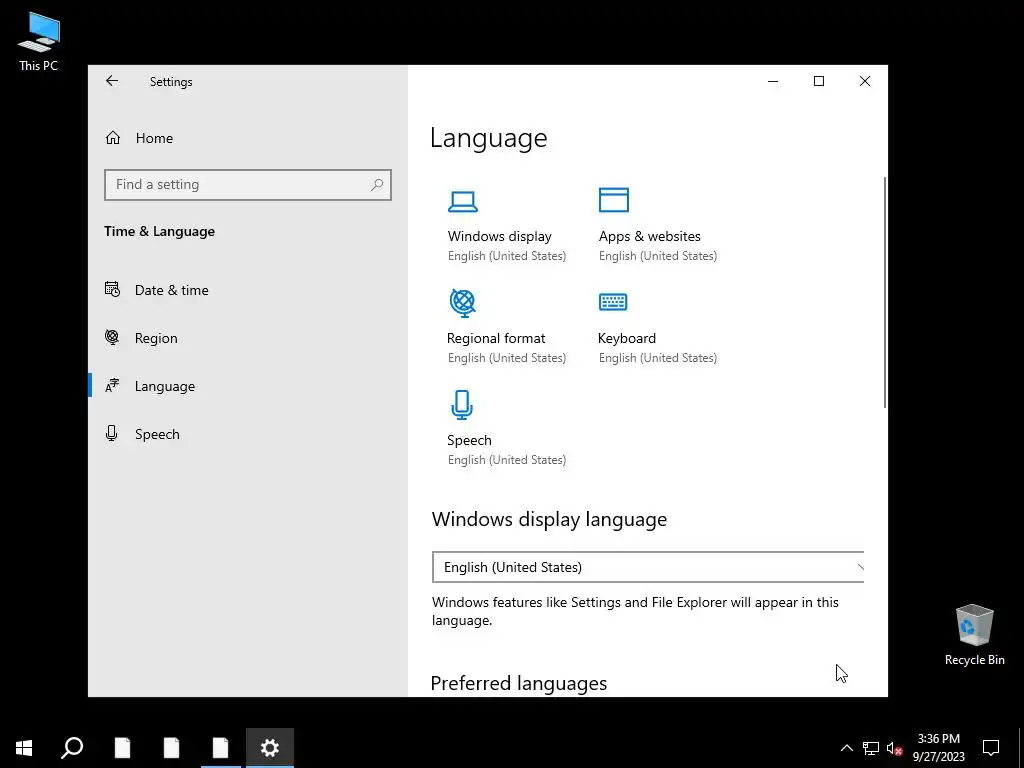Open the clock showing 3:36 PM
The height and width of the screenshot is (768, 1024).
[938, 748]
